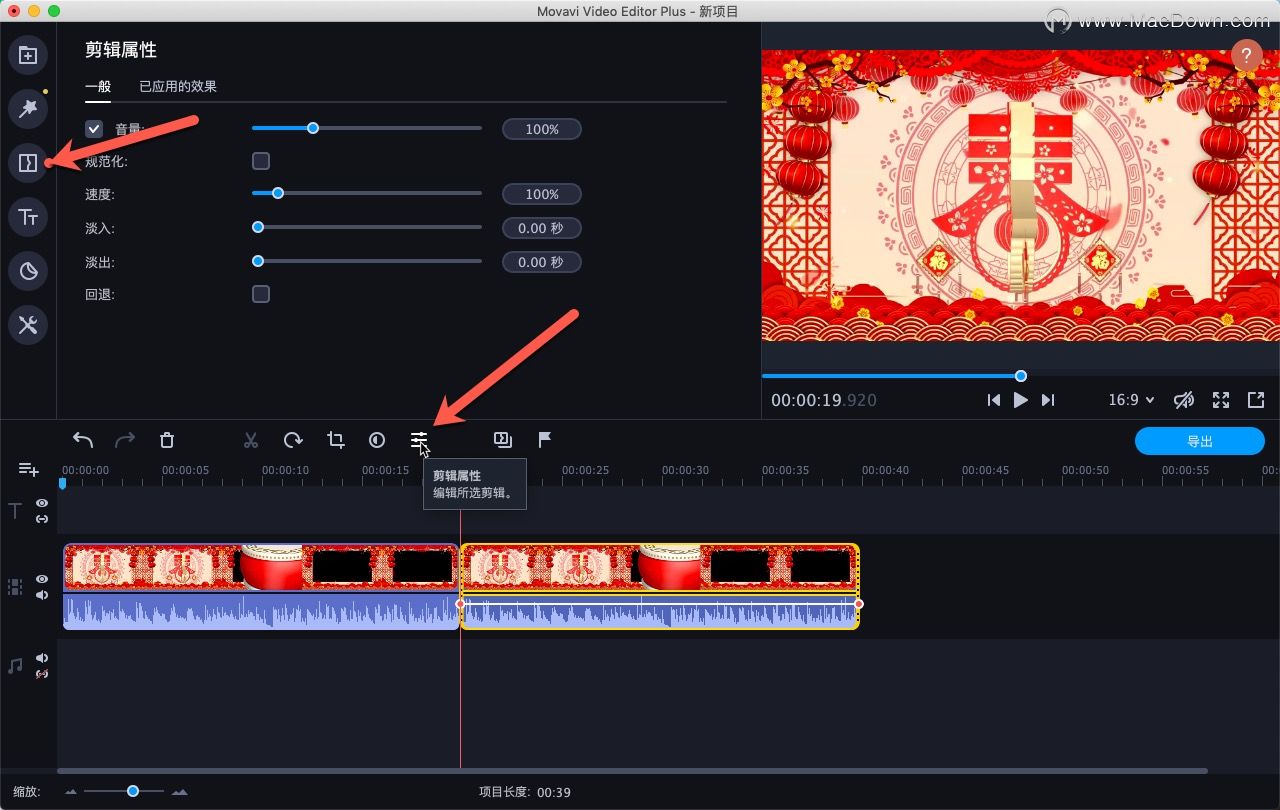This screenshot has height=810, width=1280.
Task: Open the Stickers pie-shaped panel icon
Action: pos(28,271)
